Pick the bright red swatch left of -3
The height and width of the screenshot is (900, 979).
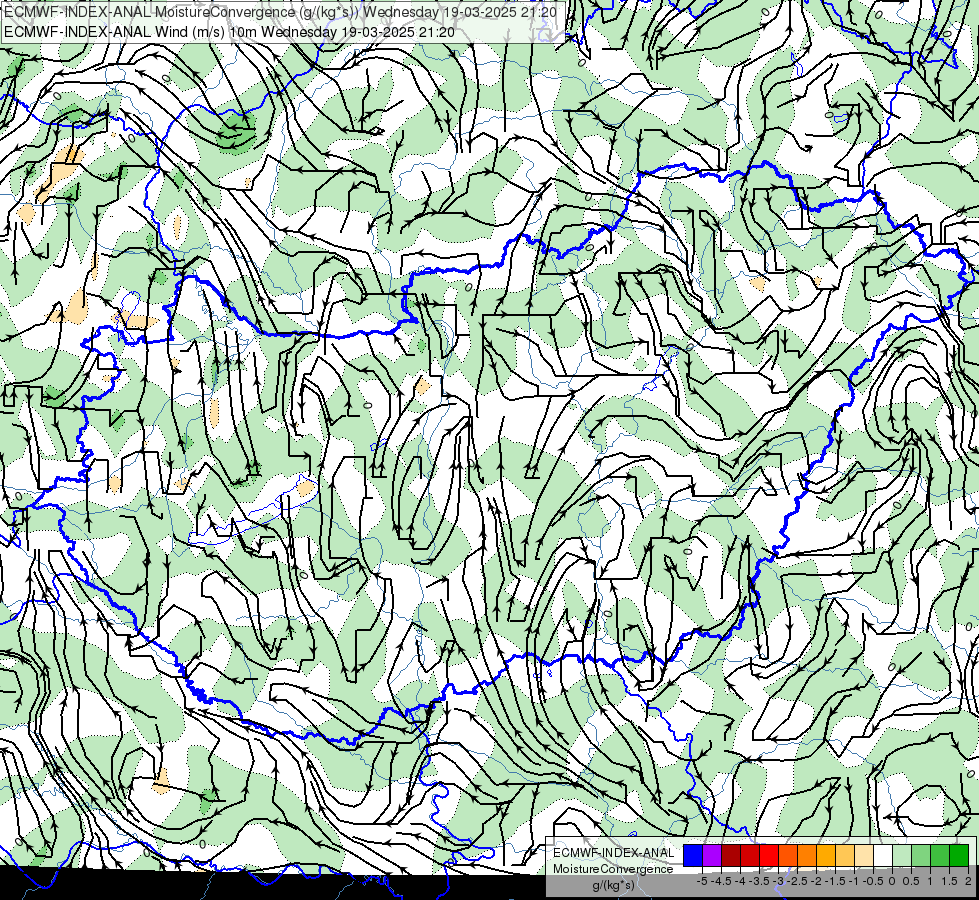tap(769, 856)
